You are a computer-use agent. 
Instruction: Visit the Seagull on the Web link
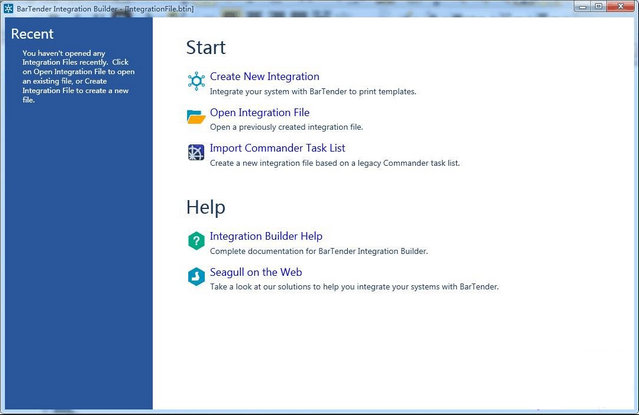[256, 272]
